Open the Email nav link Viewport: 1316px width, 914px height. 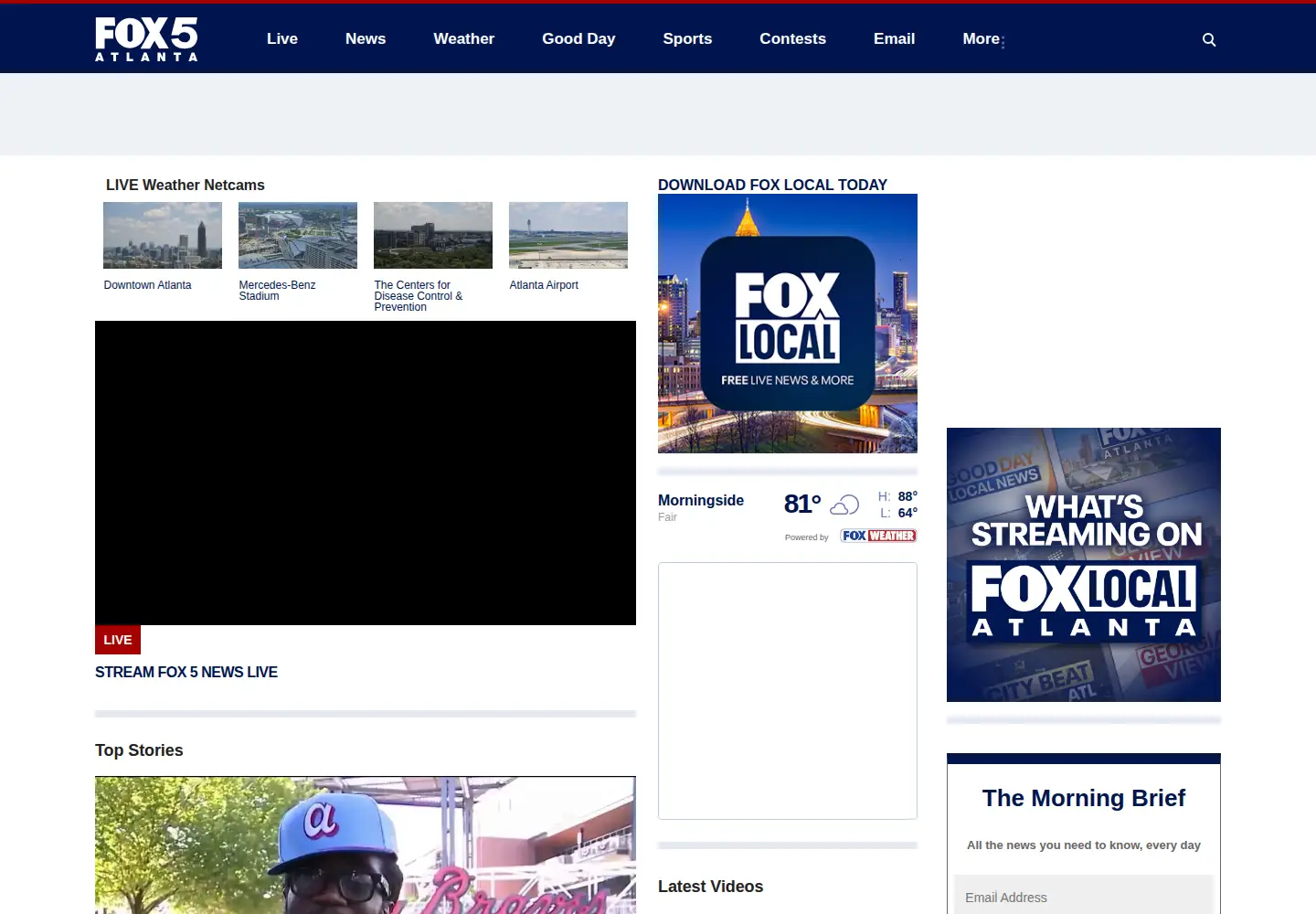tap(894, 38)
